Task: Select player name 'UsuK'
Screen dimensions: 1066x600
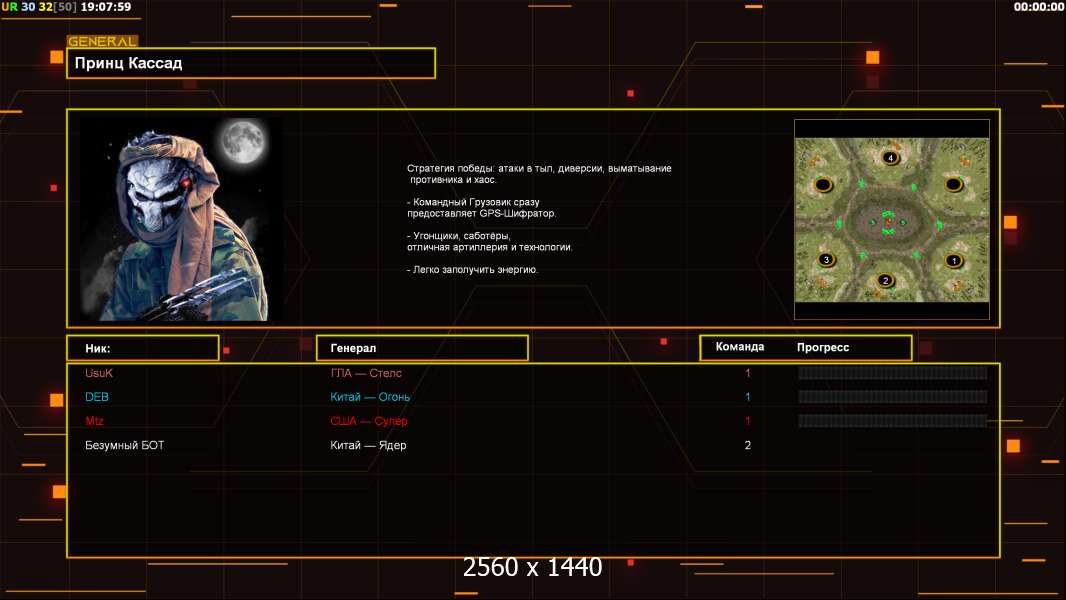Action: point(99,373)
